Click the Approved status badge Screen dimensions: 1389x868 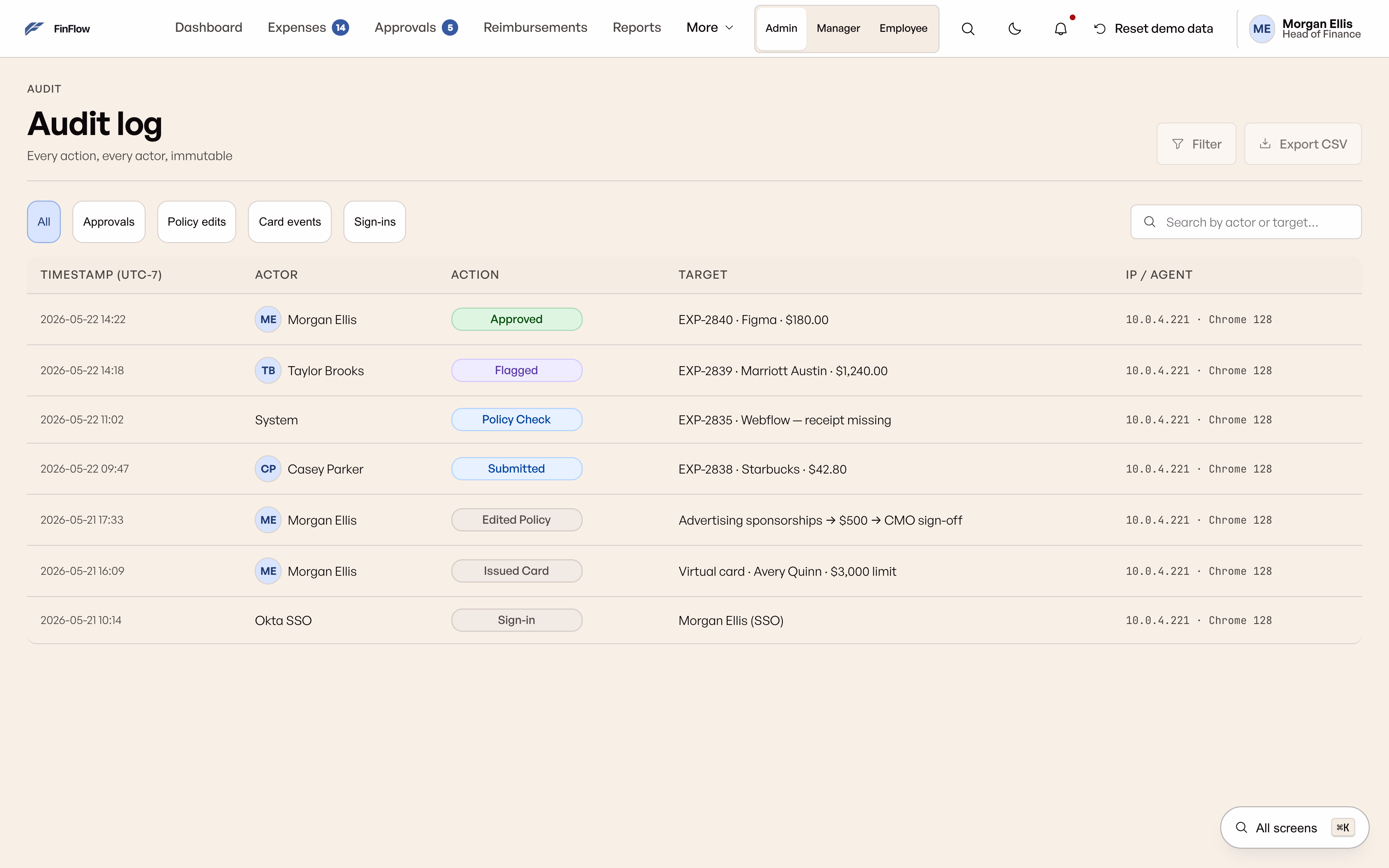pos(517,319)
